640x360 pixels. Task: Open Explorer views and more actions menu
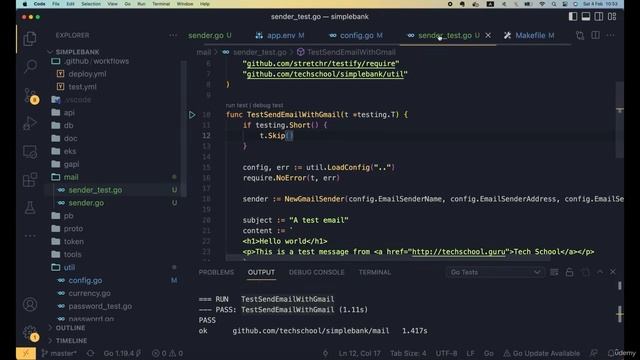(173, 35)
